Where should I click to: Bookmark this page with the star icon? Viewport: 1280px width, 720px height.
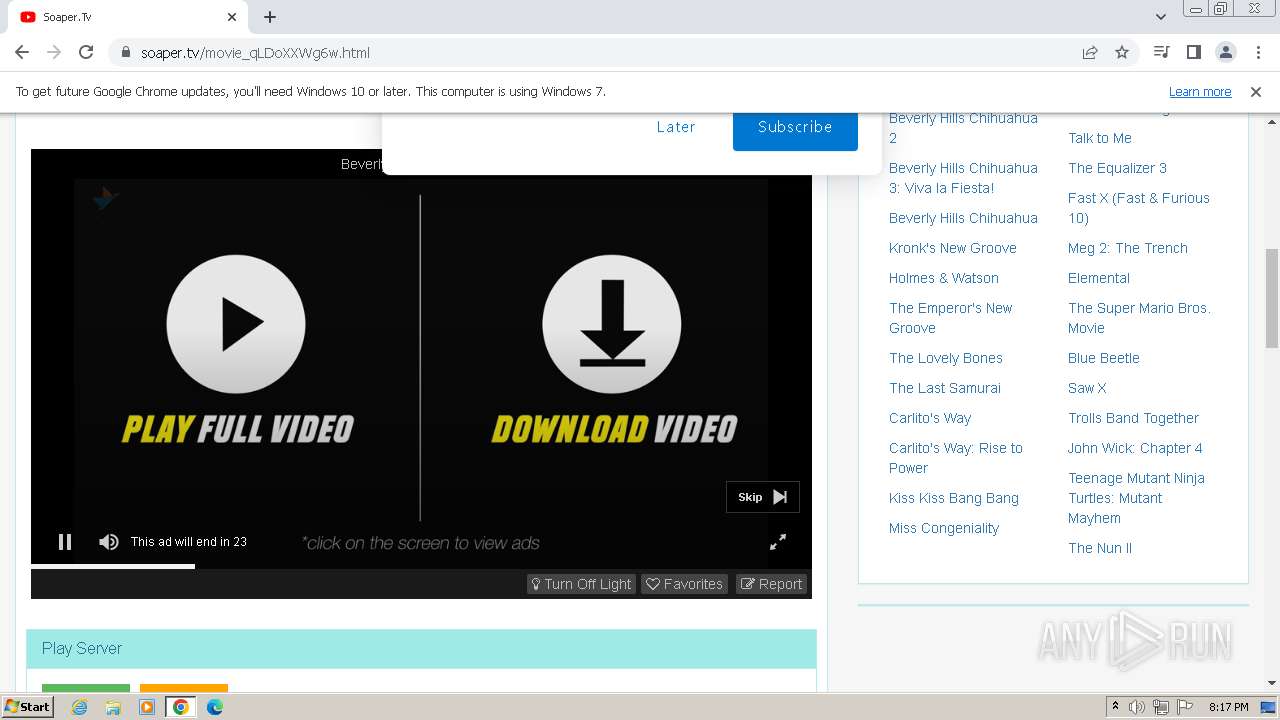pos(1122,53)
